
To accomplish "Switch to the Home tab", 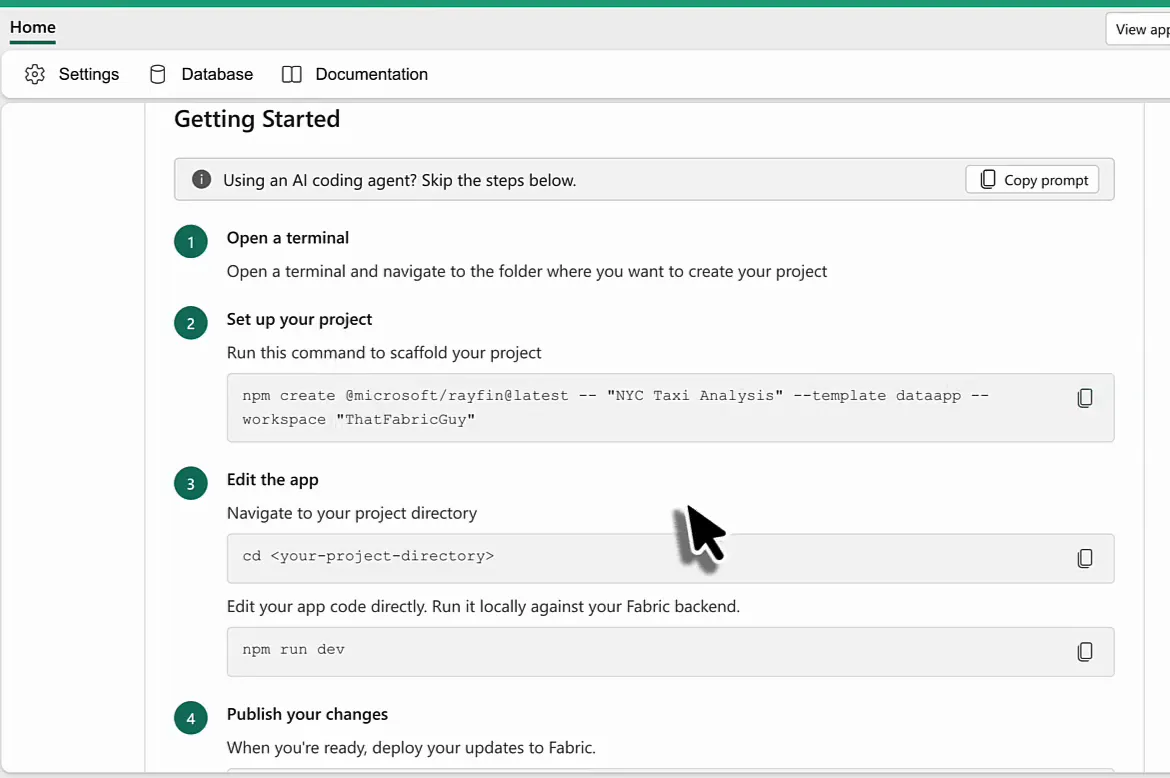I will (x=33, y=28).
